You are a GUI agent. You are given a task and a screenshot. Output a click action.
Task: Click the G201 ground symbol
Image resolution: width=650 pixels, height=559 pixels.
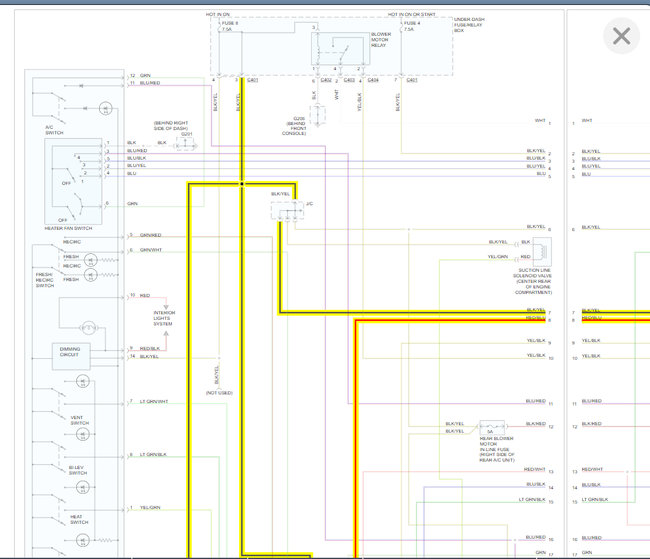click(x=186, y=145)
